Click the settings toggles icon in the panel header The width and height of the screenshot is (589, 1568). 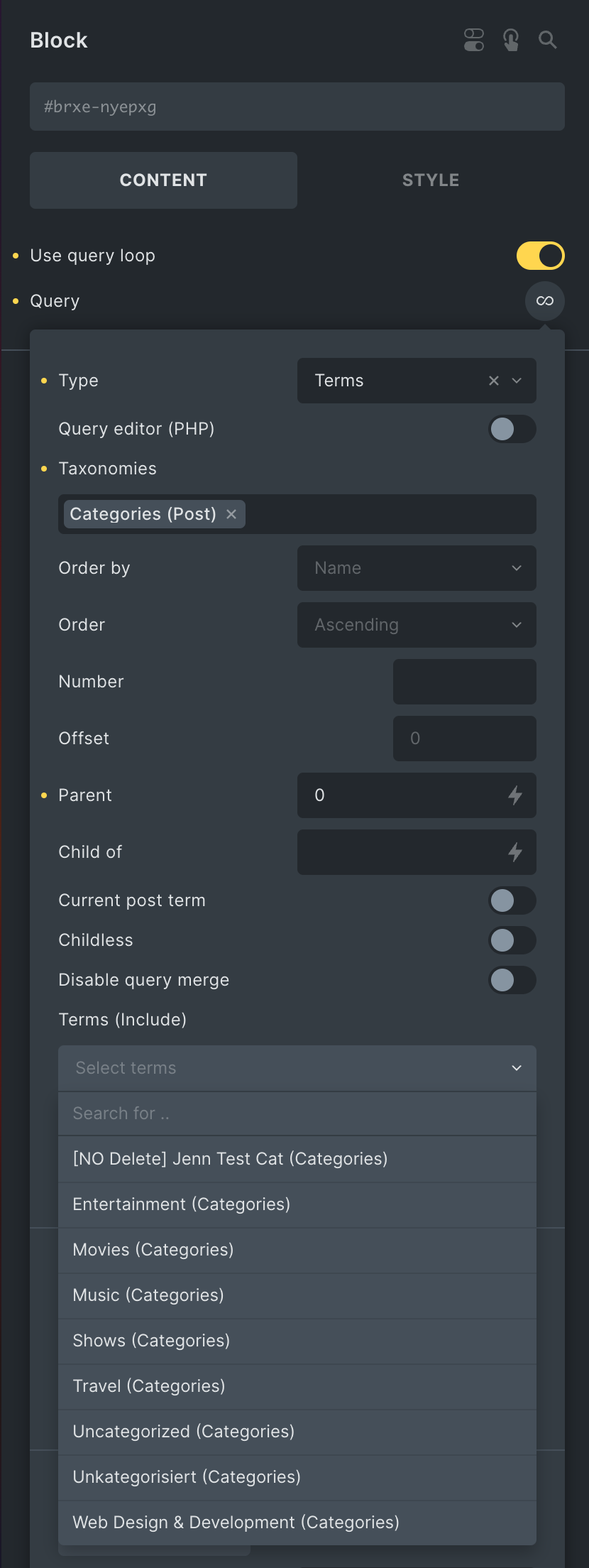click(473, 40)
